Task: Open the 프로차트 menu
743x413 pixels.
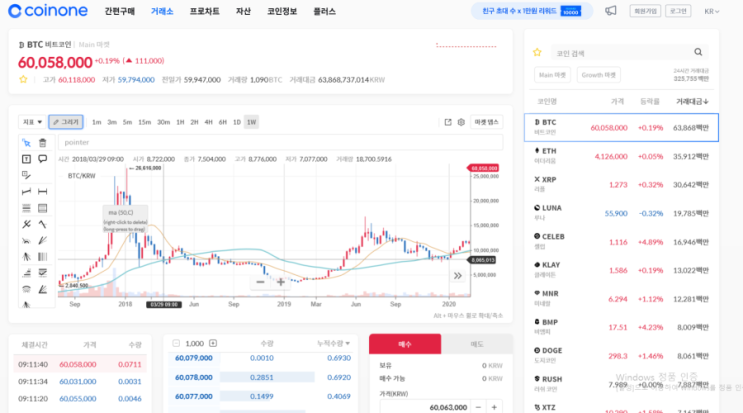Action: [205, 11]
